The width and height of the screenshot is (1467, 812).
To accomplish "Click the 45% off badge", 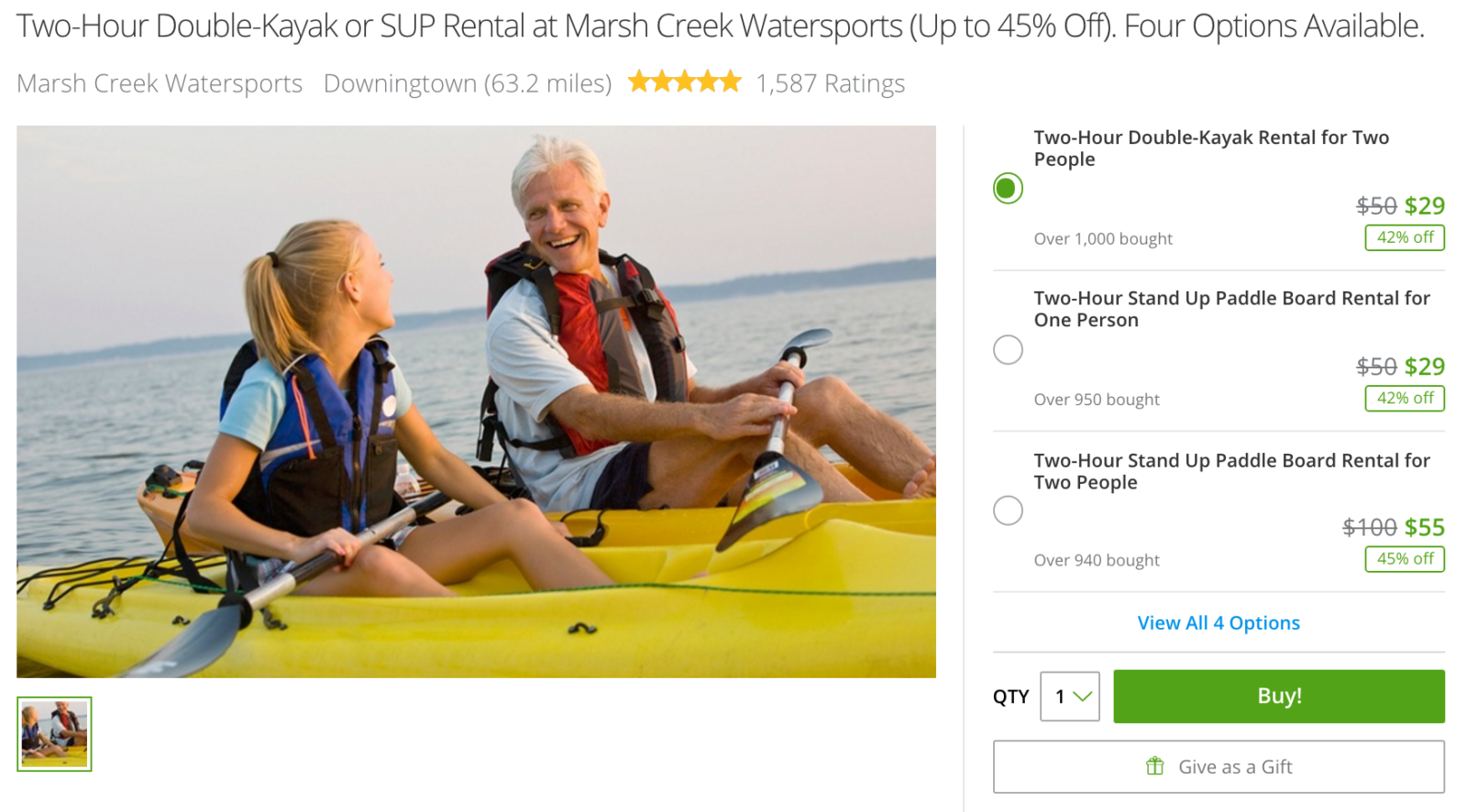I will 1405,559.
